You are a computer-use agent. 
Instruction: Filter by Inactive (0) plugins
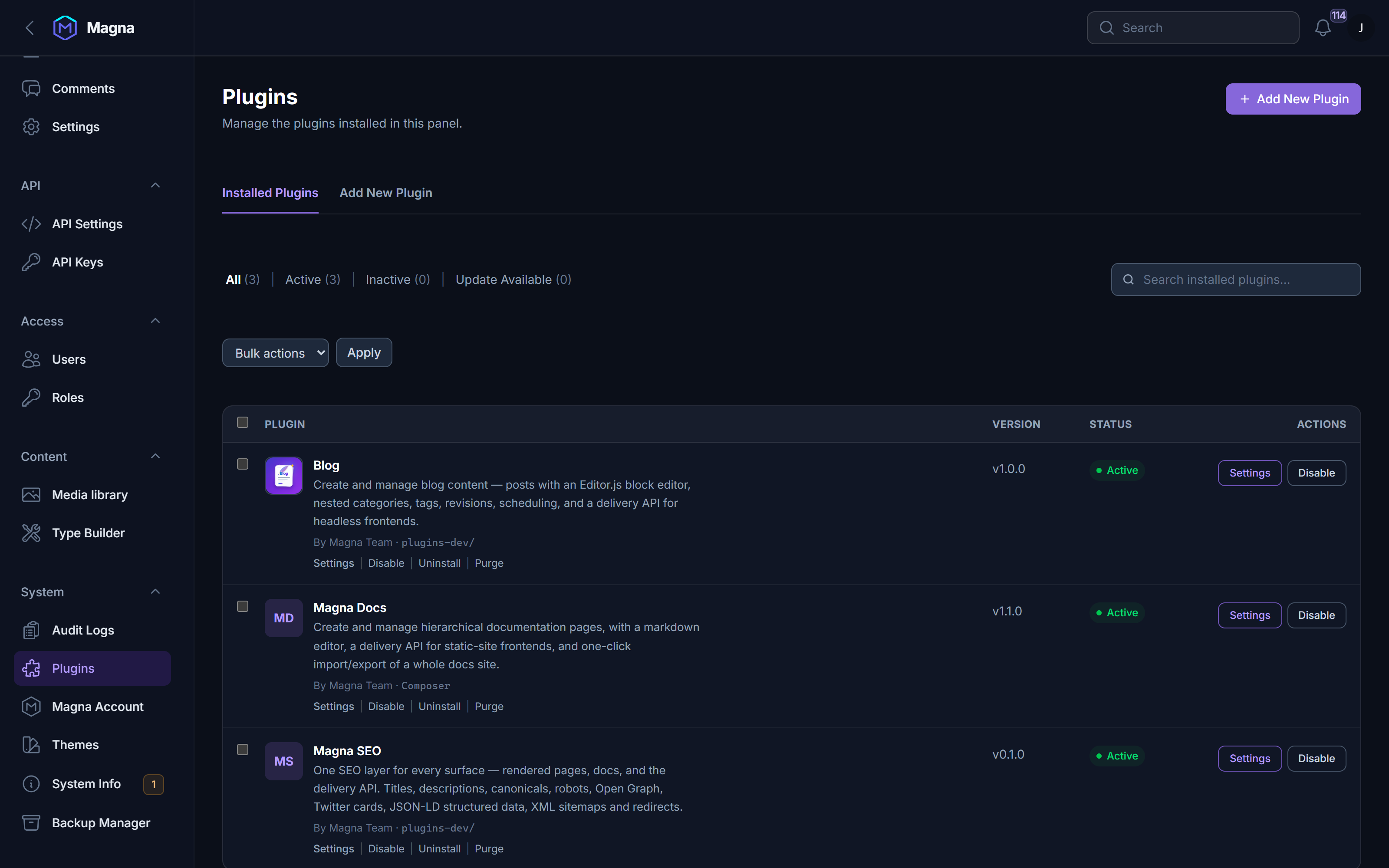[398, 279]
